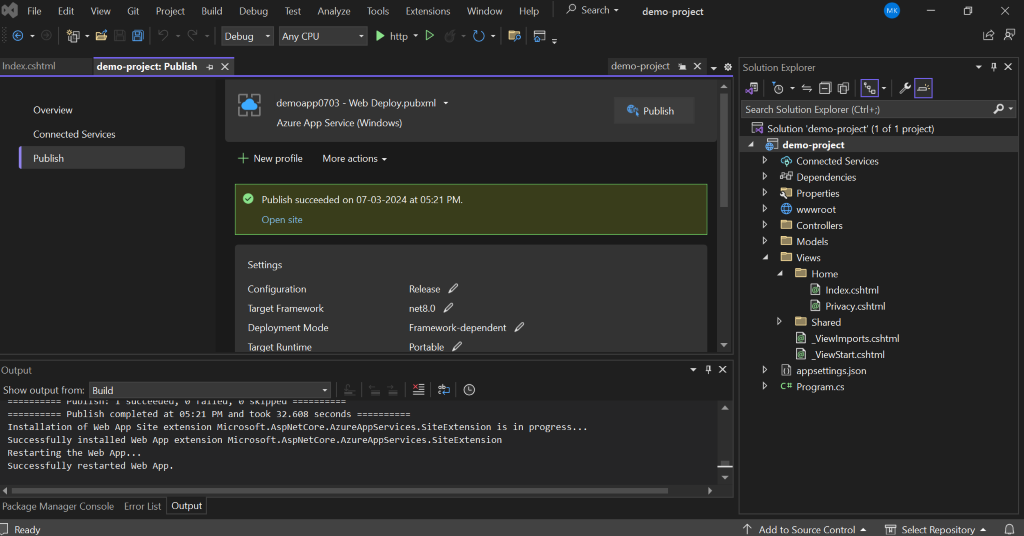Edit Target Runtime Portable pencil icon
Image resolution: width=1024 pixels, height=536 pixels.
457,347
